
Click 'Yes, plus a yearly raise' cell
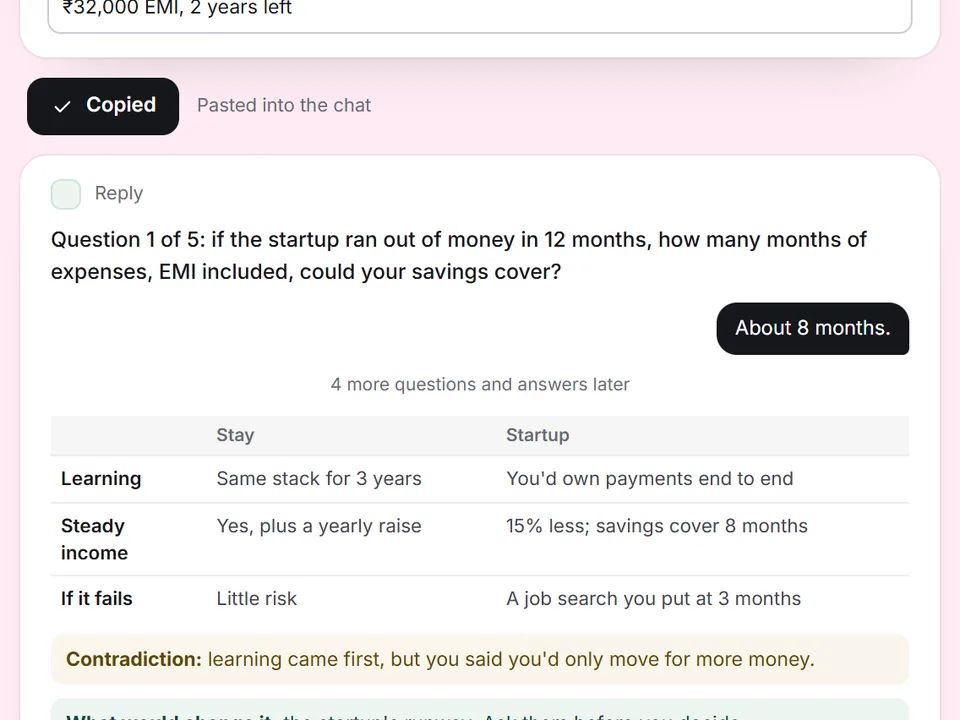tap(319, 526)
